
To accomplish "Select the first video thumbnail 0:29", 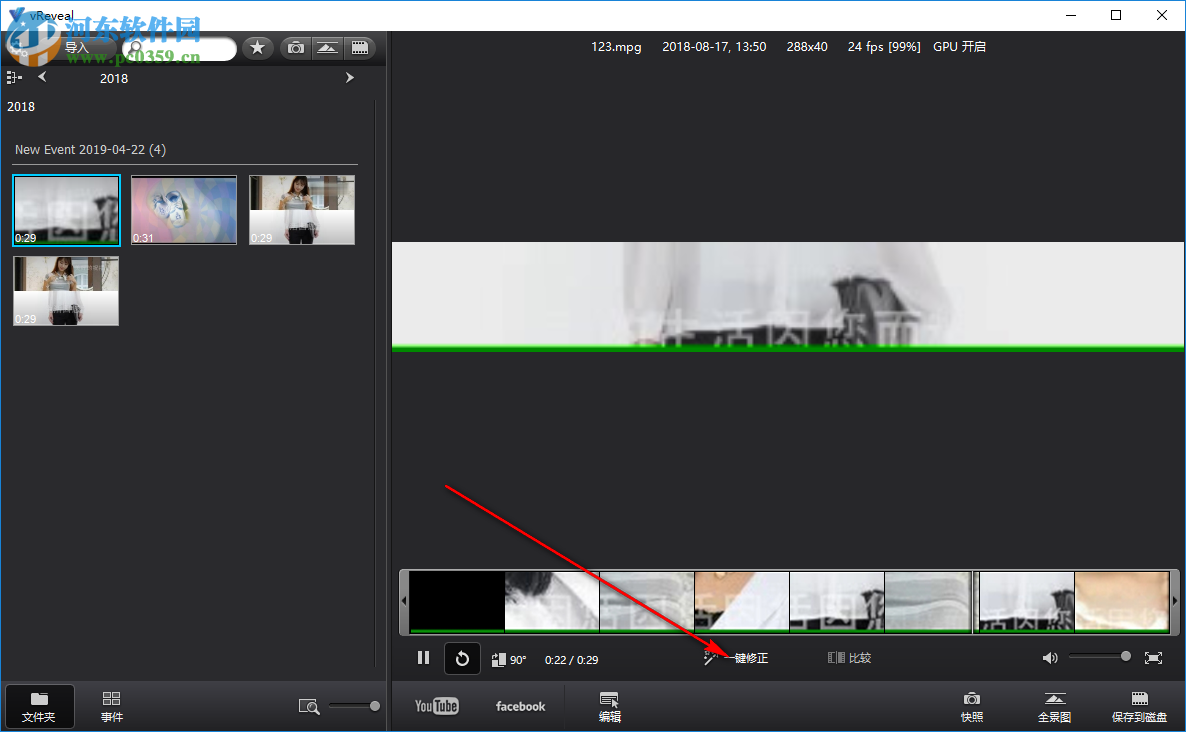I will tap(67, 210).
